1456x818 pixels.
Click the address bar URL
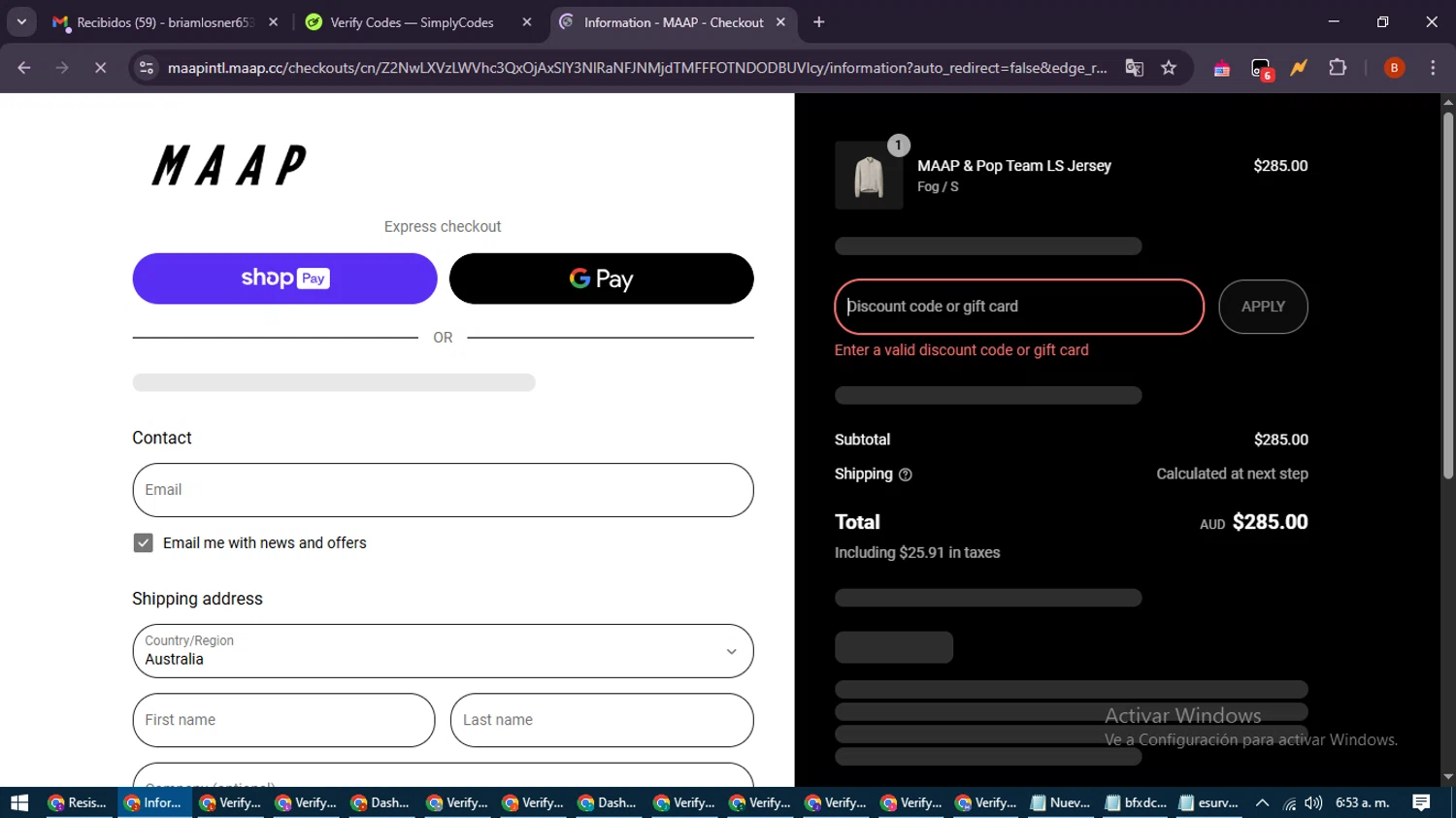[x=637, y=68]
